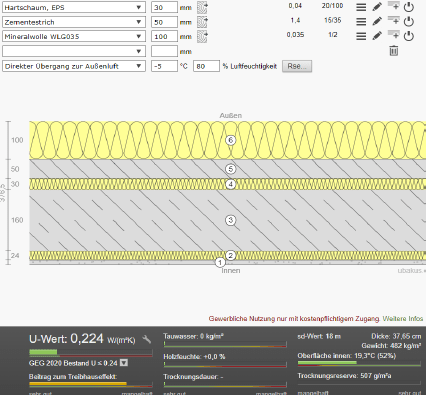Toggle Mineralwolle WLG035 layer on/off
Image resolution: width=426 pixels, height=395 pixels.
pyautogui.click(x=409, y=36)
